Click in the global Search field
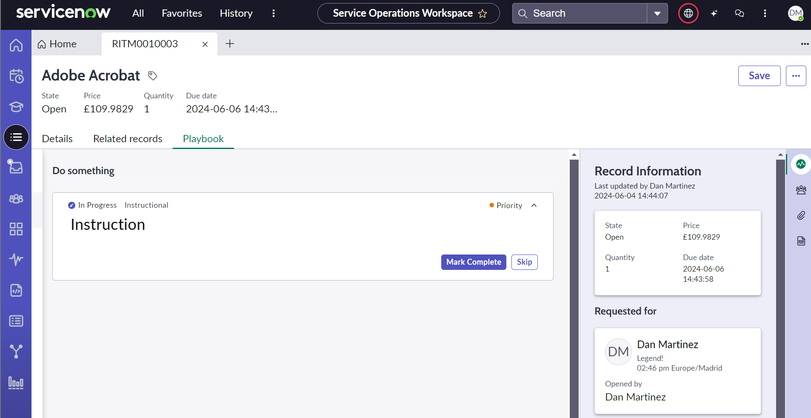 pos(579,13)
